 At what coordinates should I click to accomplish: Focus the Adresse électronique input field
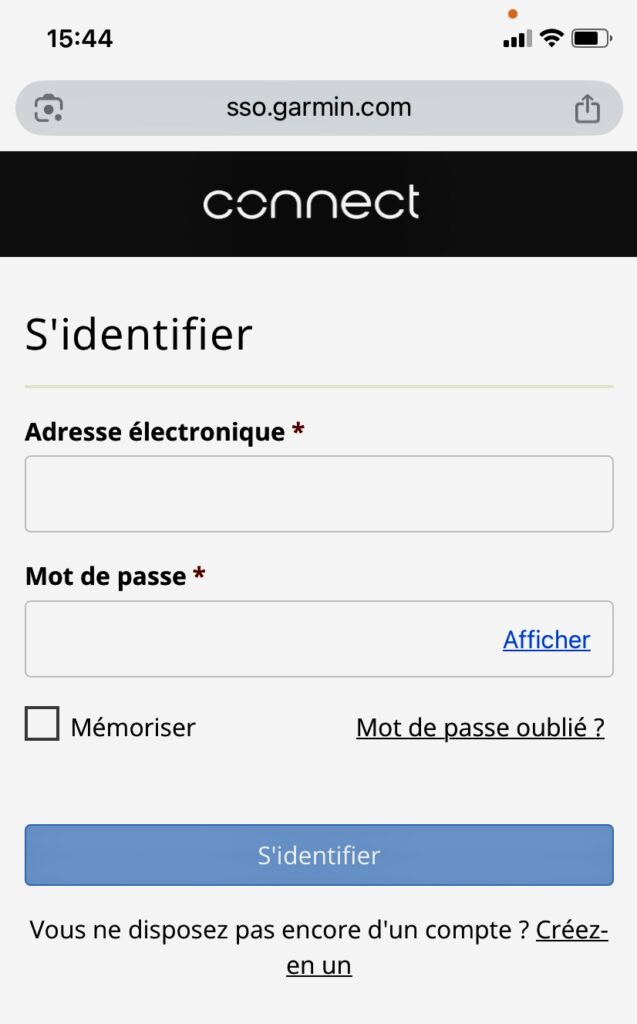318,494
